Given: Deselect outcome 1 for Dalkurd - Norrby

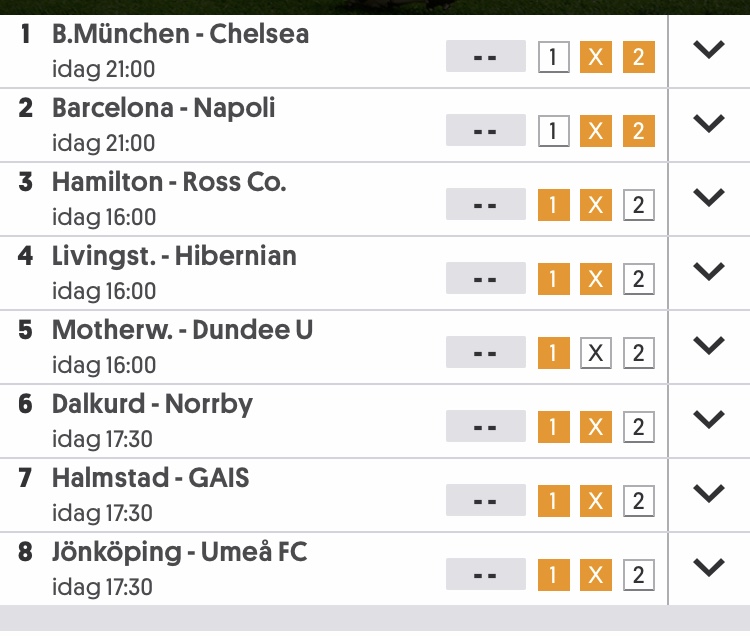Looking at the screenshot, I should click(x=553, y=427).
